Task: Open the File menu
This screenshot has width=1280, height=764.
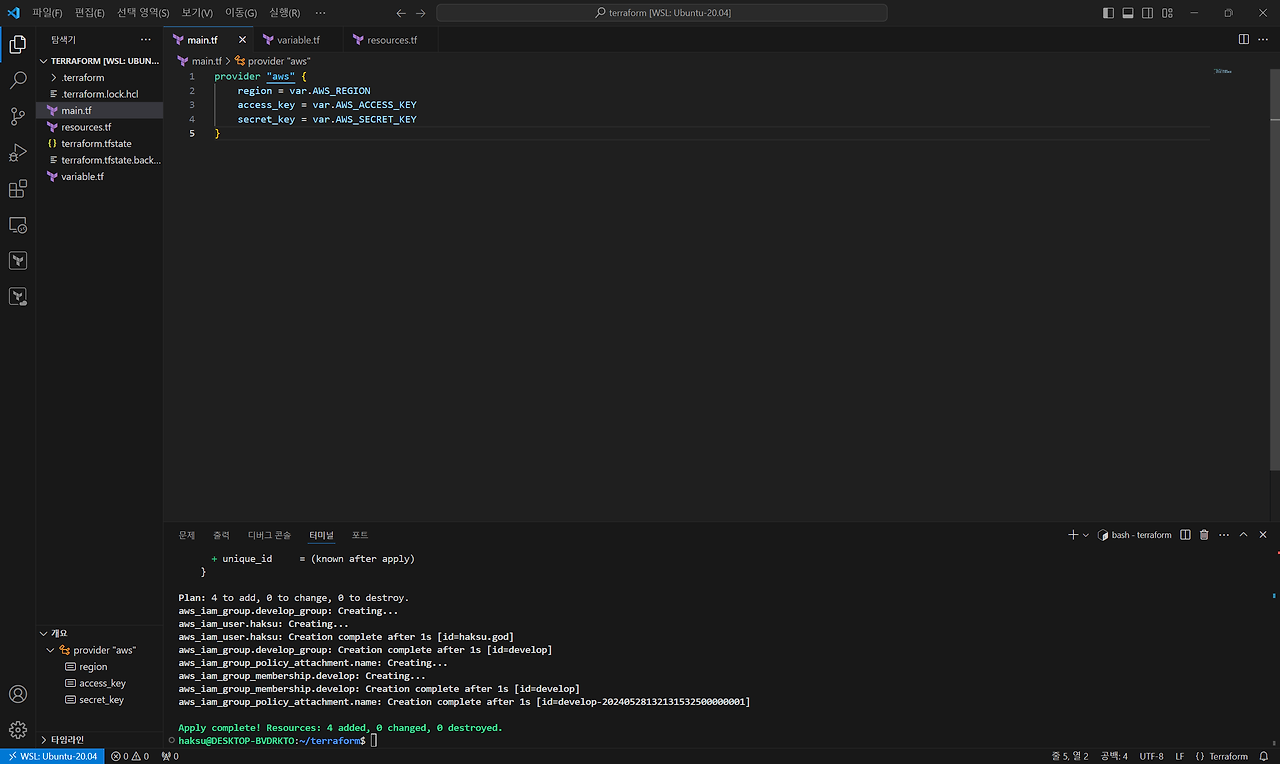Action: pos(46,13)
